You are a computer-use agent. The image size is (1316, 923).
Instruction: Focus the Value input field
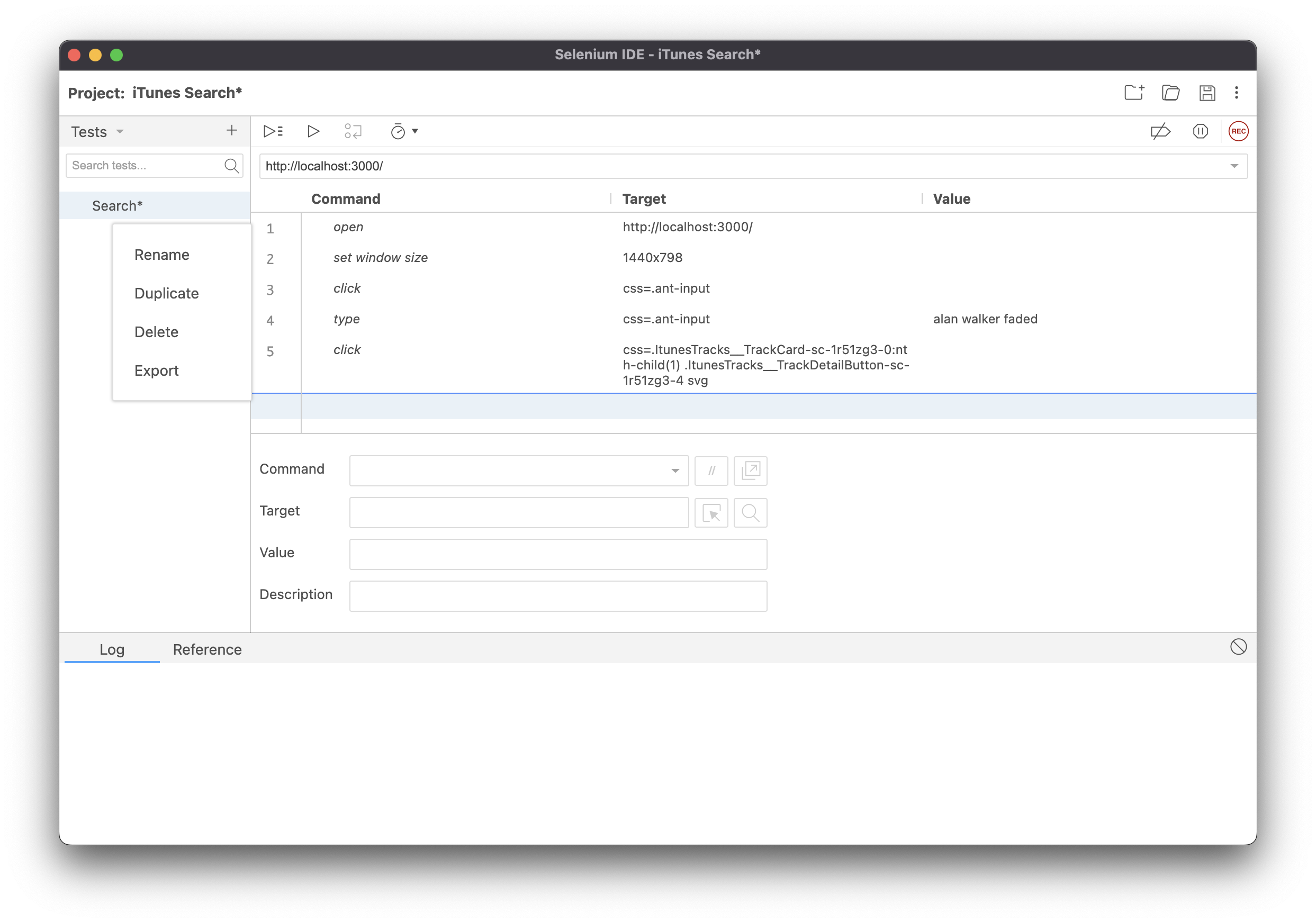(558, 554)
